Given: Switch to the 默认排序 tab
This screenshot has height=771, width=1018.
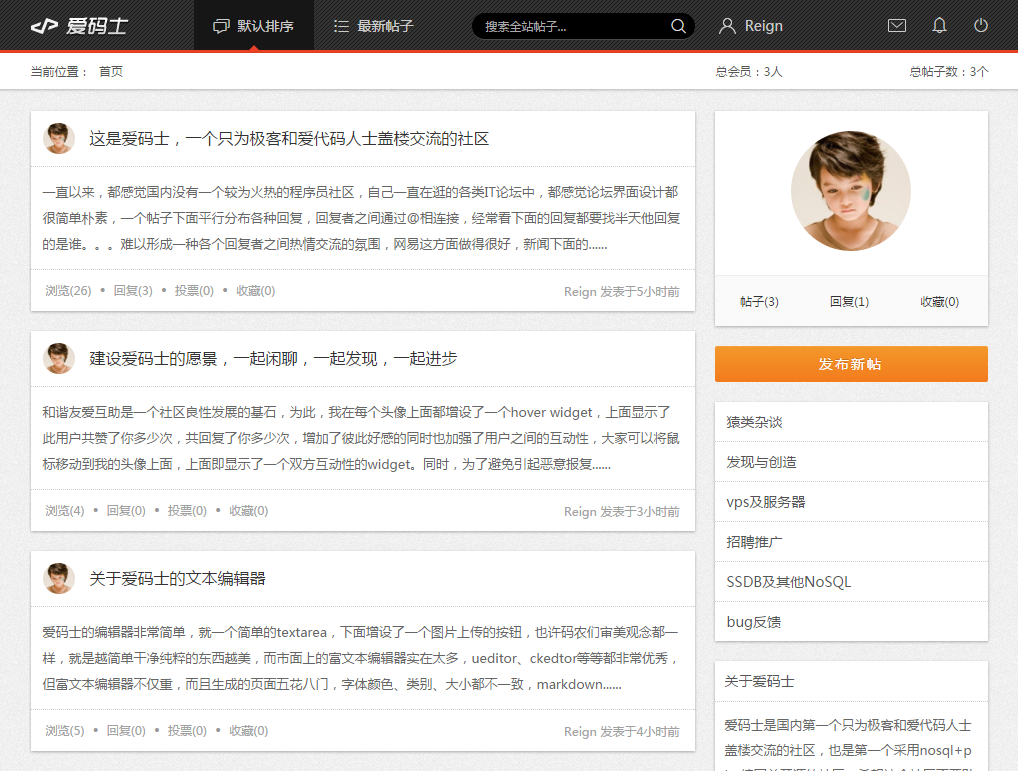Looking at the screenshot, I should 254,26.
